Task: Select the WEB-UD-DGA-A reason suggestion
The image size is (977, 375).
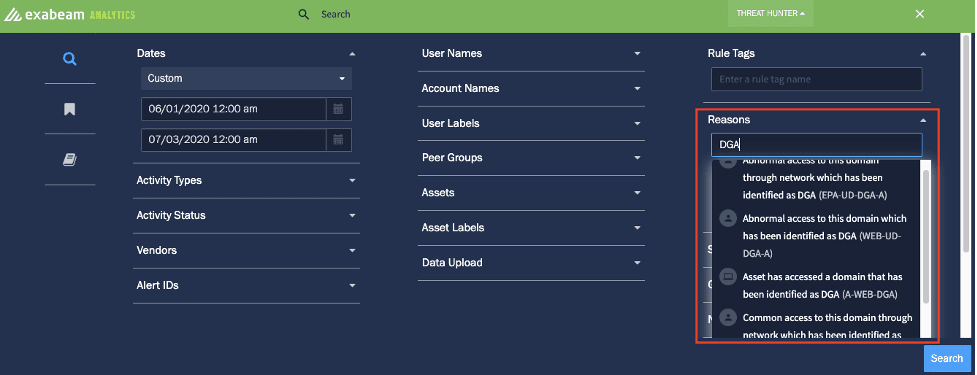Action: tap(816, 235)
